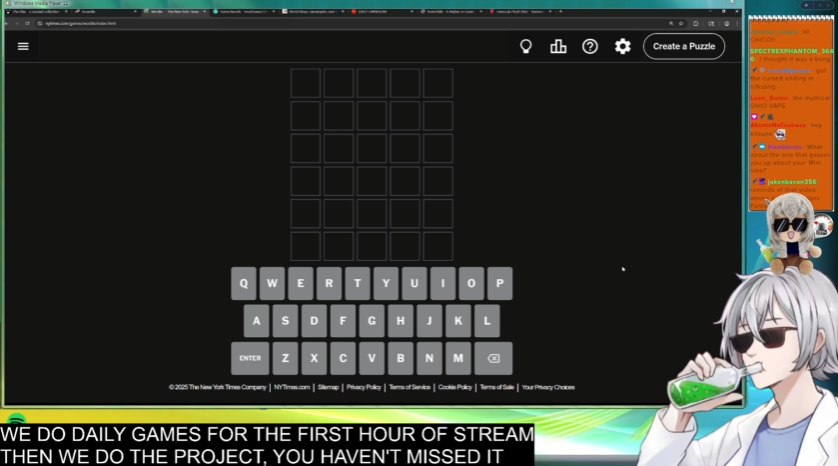Hit the R key on the keyboard
The image size is (838, 466).
point(329,283)
